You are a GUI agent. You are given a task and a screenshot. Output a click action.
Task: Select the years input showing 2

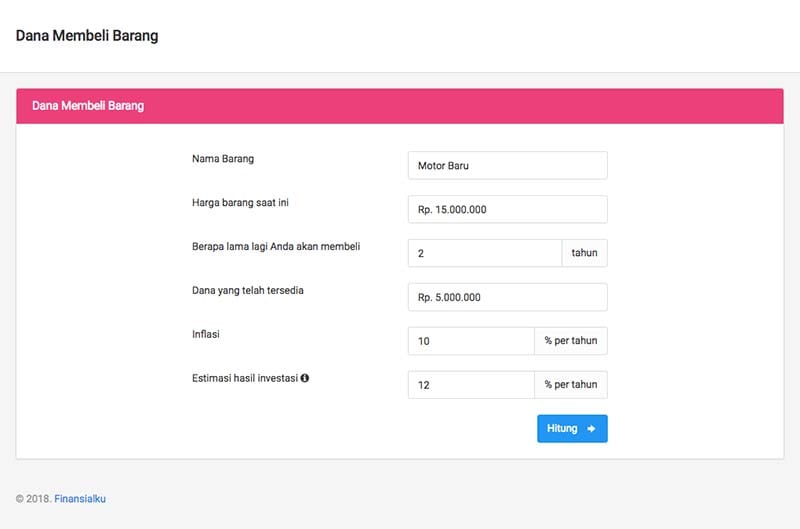tap(484, 253)
